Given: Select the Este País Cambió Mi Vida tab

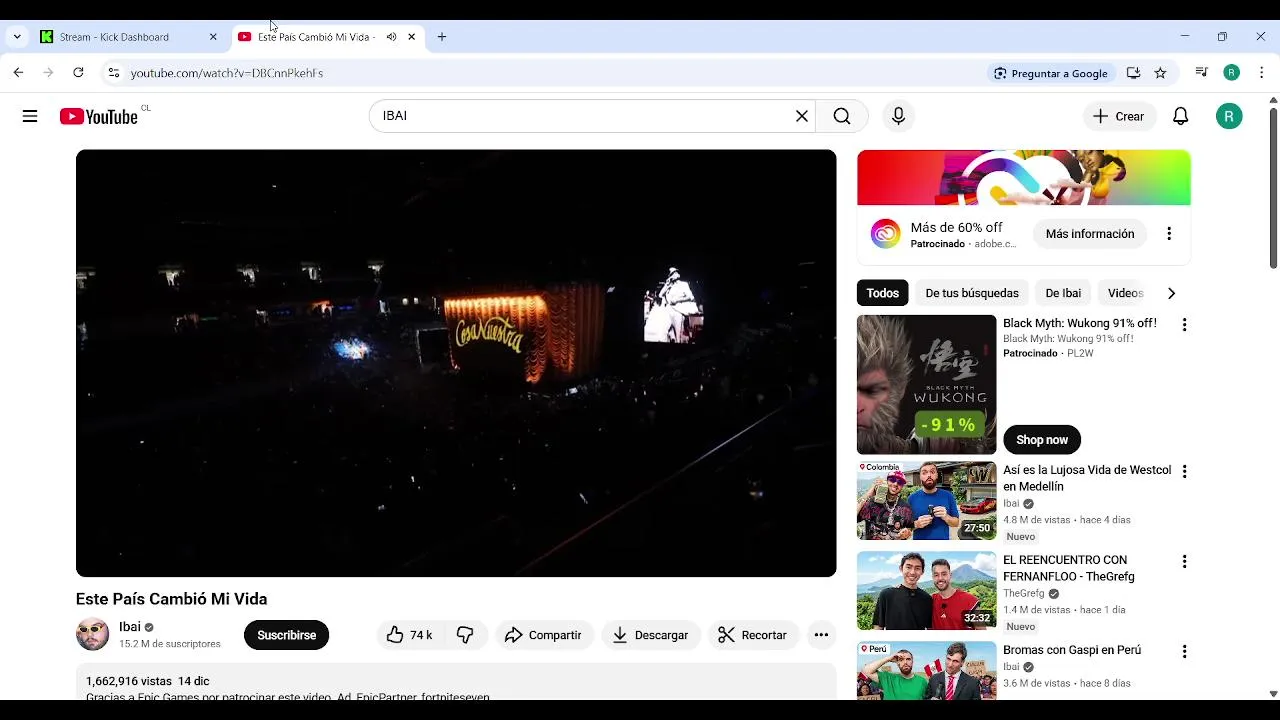Looking at the screenshot, I should pyautogui.click(x=316, y=37).
